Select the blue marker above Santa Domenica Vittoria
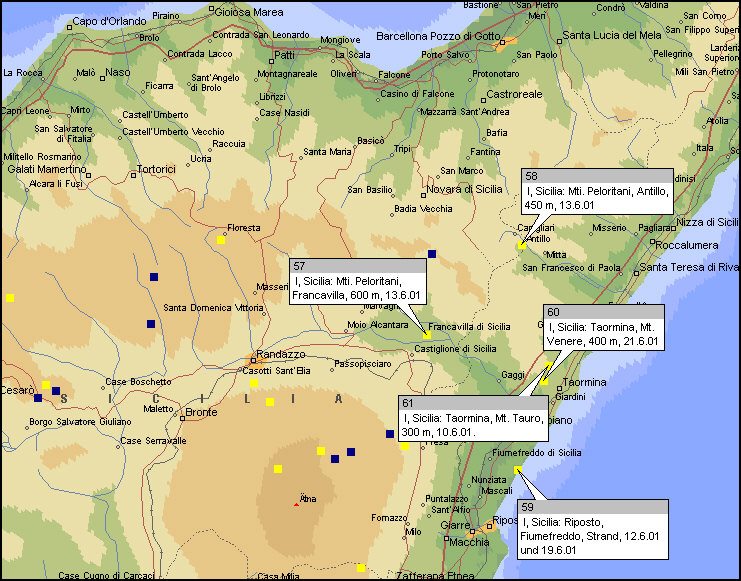This screenshot has height=581, width=741. tap(154, 276)
